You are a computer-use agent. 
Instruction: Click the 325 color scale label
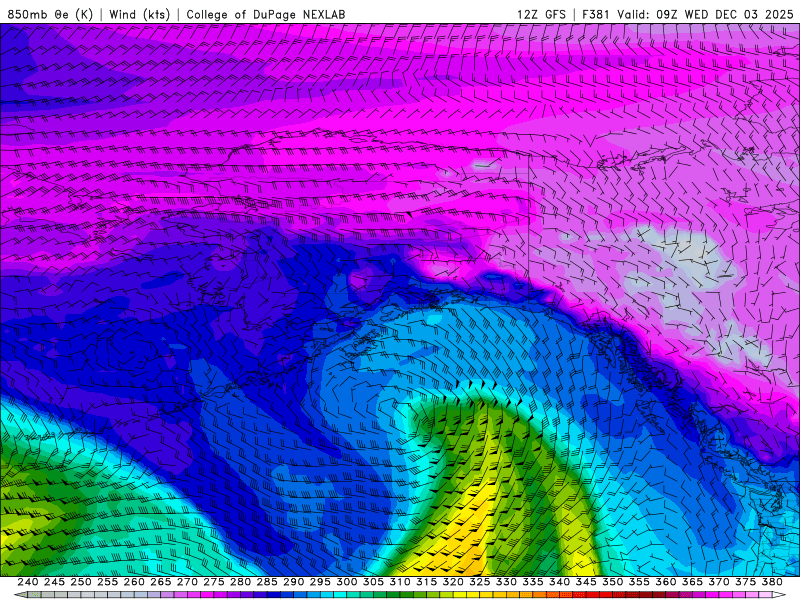tap(480, 582)
